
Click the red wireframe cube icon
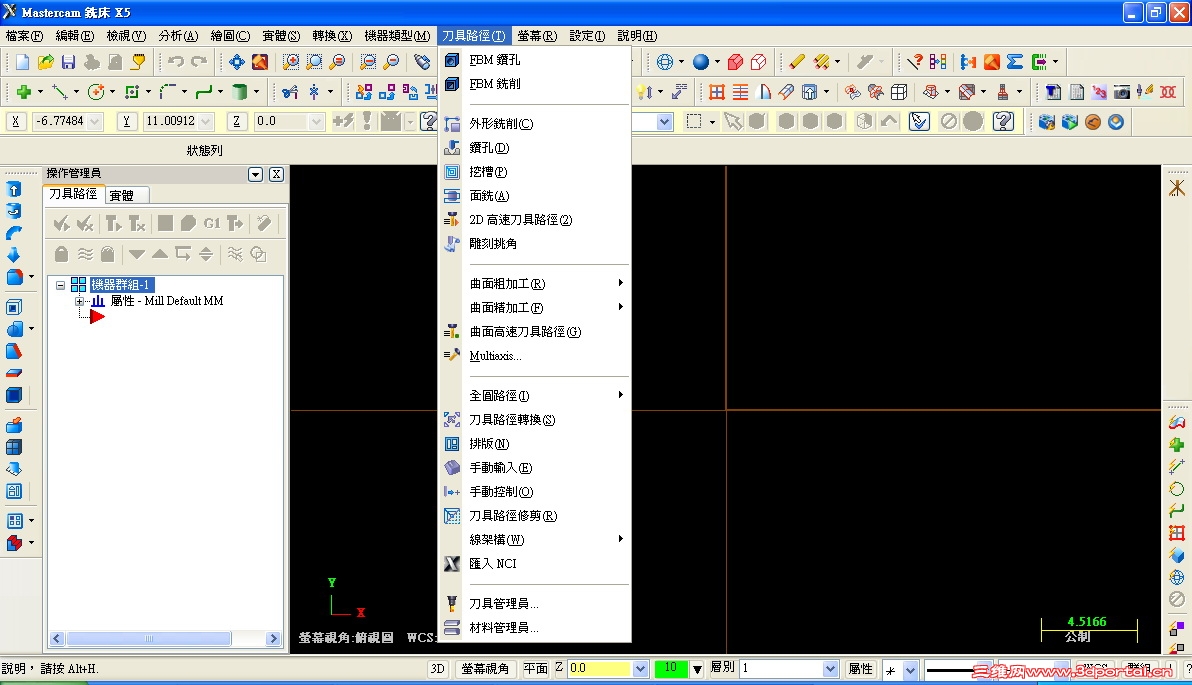pos(758,62)
